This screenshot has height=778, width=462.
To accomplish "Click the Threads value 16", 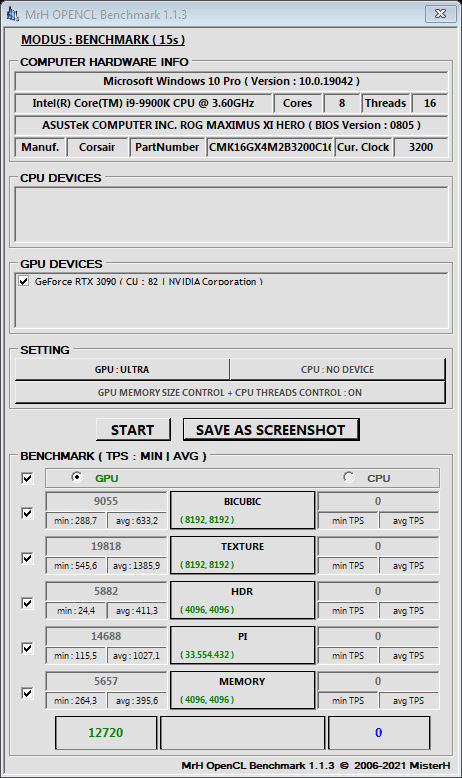I will pyautogui.click(x=430, y=103).
